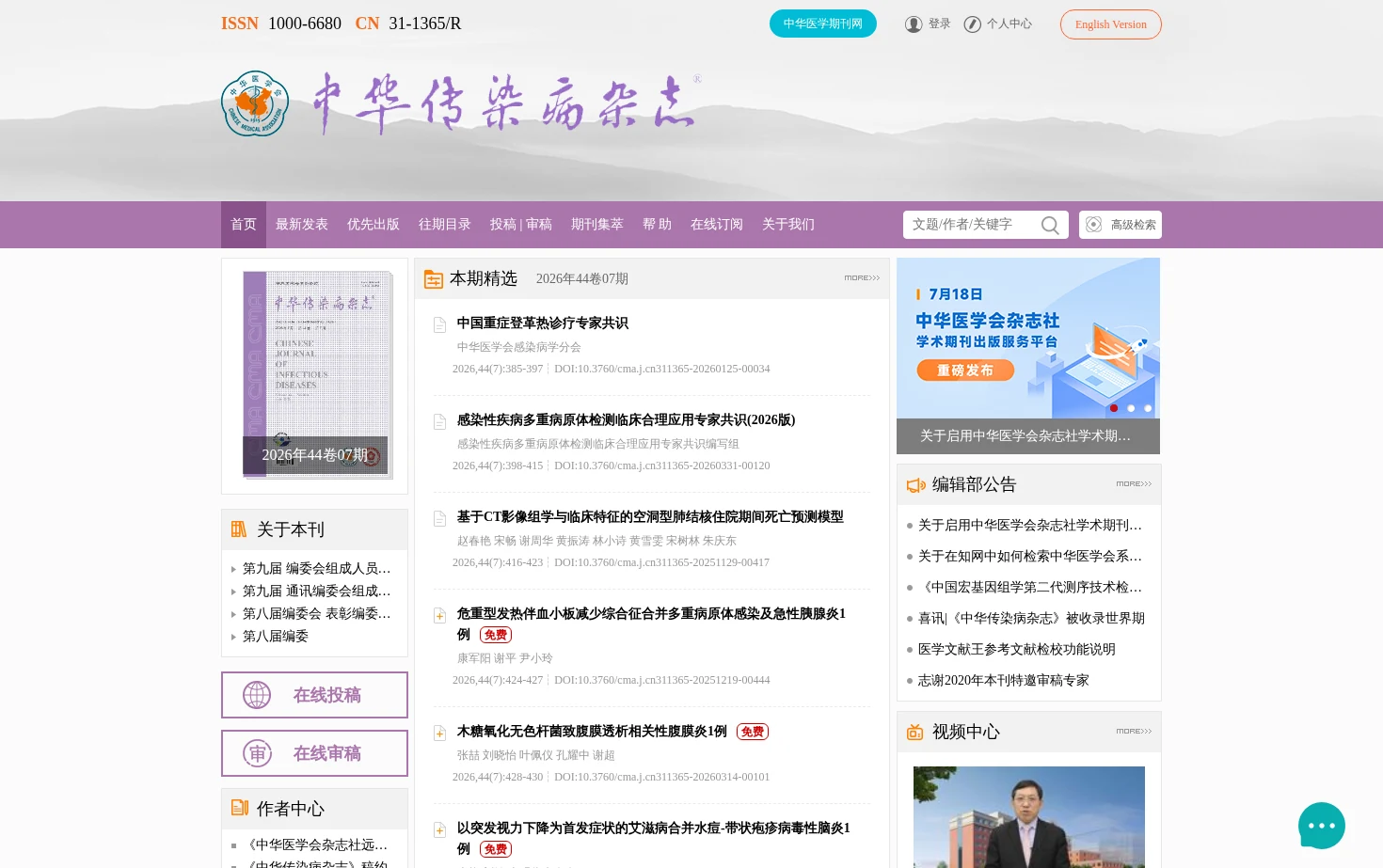Screen dimensions: 1383x868
Task: Open 第八届编委会 表彰编委 link
Action: pyautogui.click(x=317, y=614)
